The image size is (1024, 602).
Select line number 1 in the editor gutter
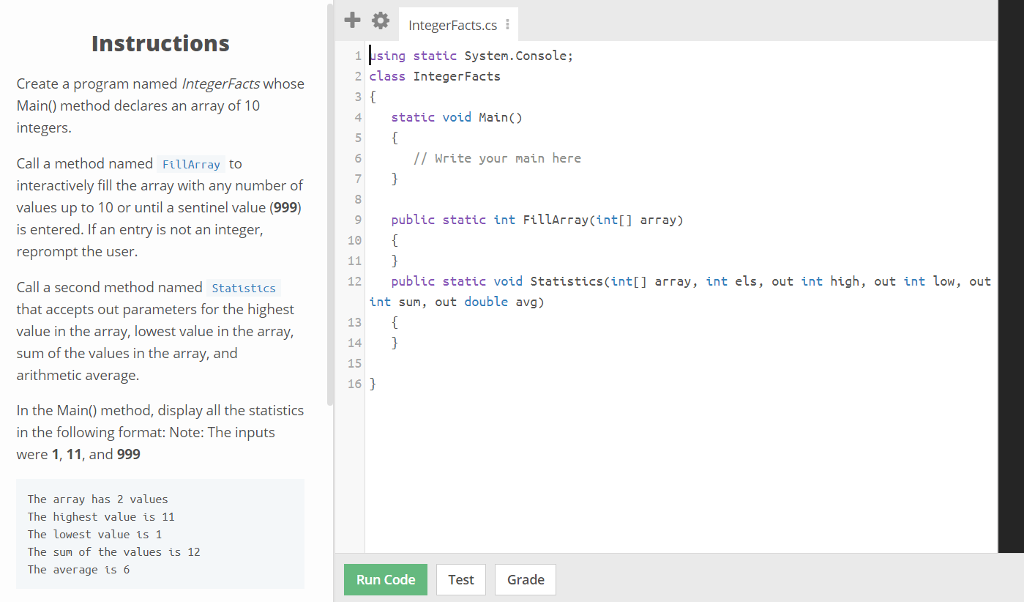[x=356, y=55]
